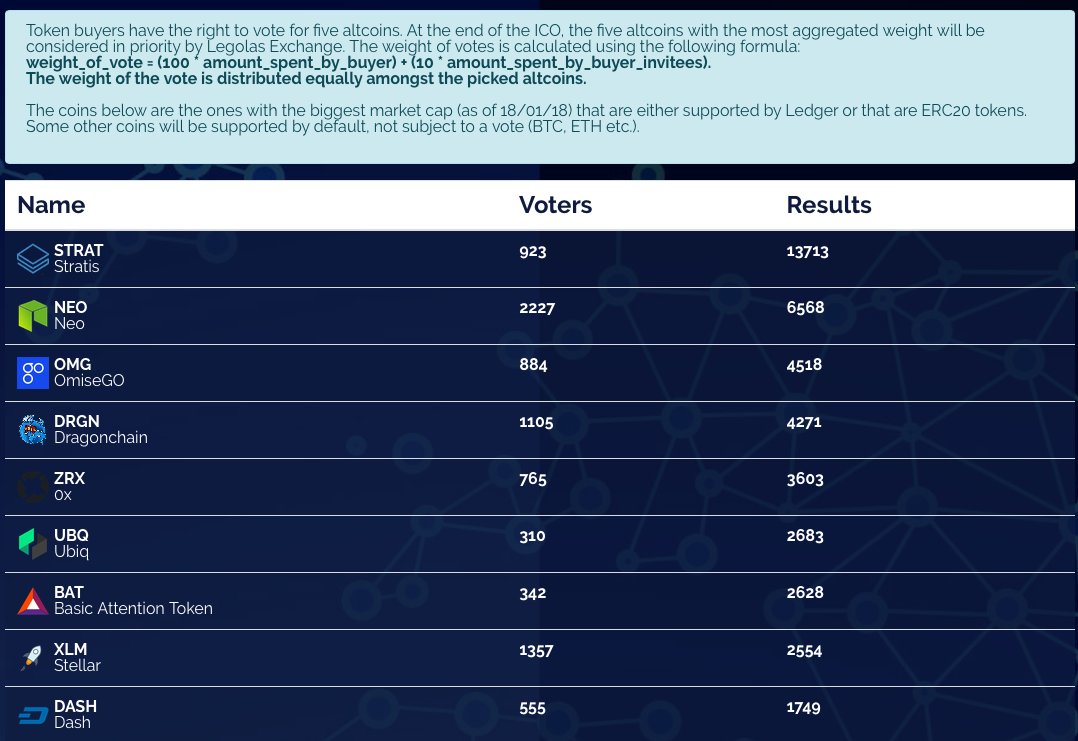The image size is (1078, 741).
Task: Click the Dash logo icon
Action: pos(33,715)
